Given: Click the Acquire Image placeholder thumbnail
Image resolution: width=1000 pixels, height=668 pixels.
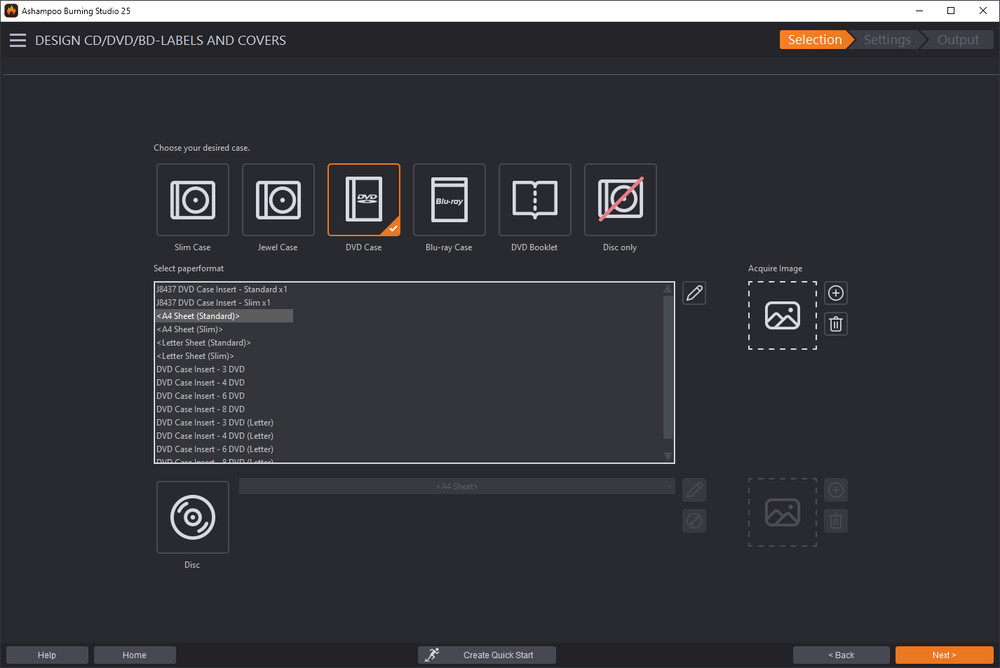Looking at the screenshot, I should point(782,315).
